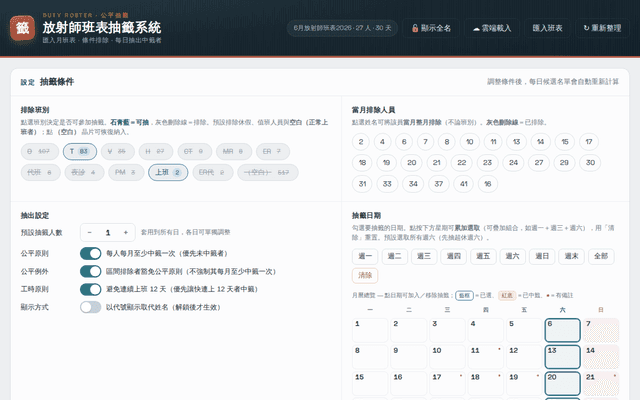Toggle the 上班 2 shift chip
Viewport: 640px width, 400px height.
coord(168,172)
